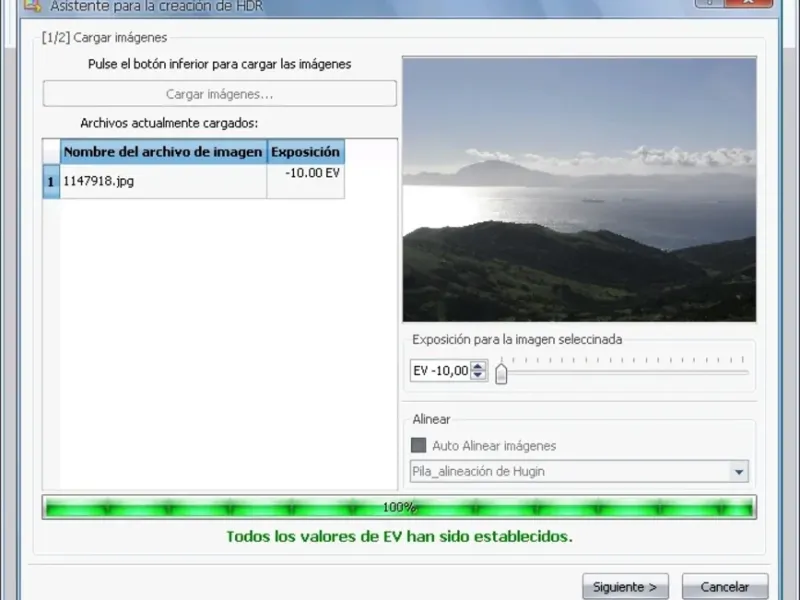Decrease EV value with down arrow
This screenshot has width=800, height=600.
coord(478,375)
